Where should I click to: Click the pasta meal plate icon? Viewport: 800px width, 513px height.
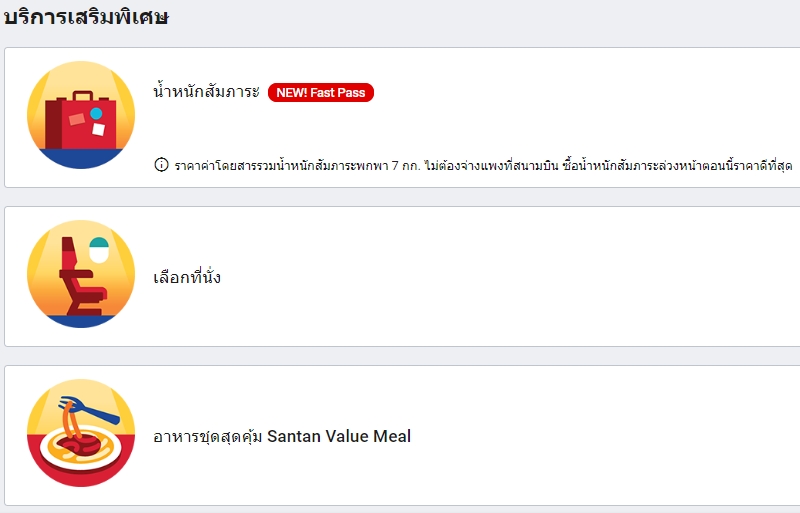click(x=80, y=433)
